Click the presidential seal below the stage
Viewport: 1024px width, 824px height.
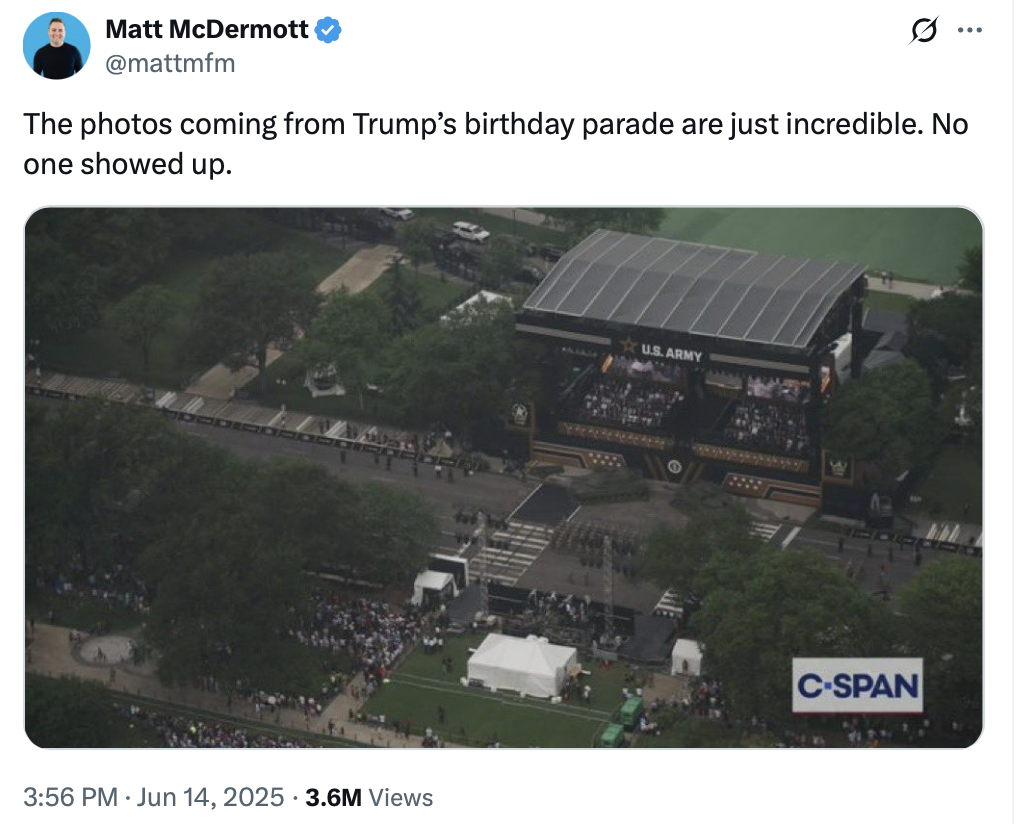coord(674,466)
